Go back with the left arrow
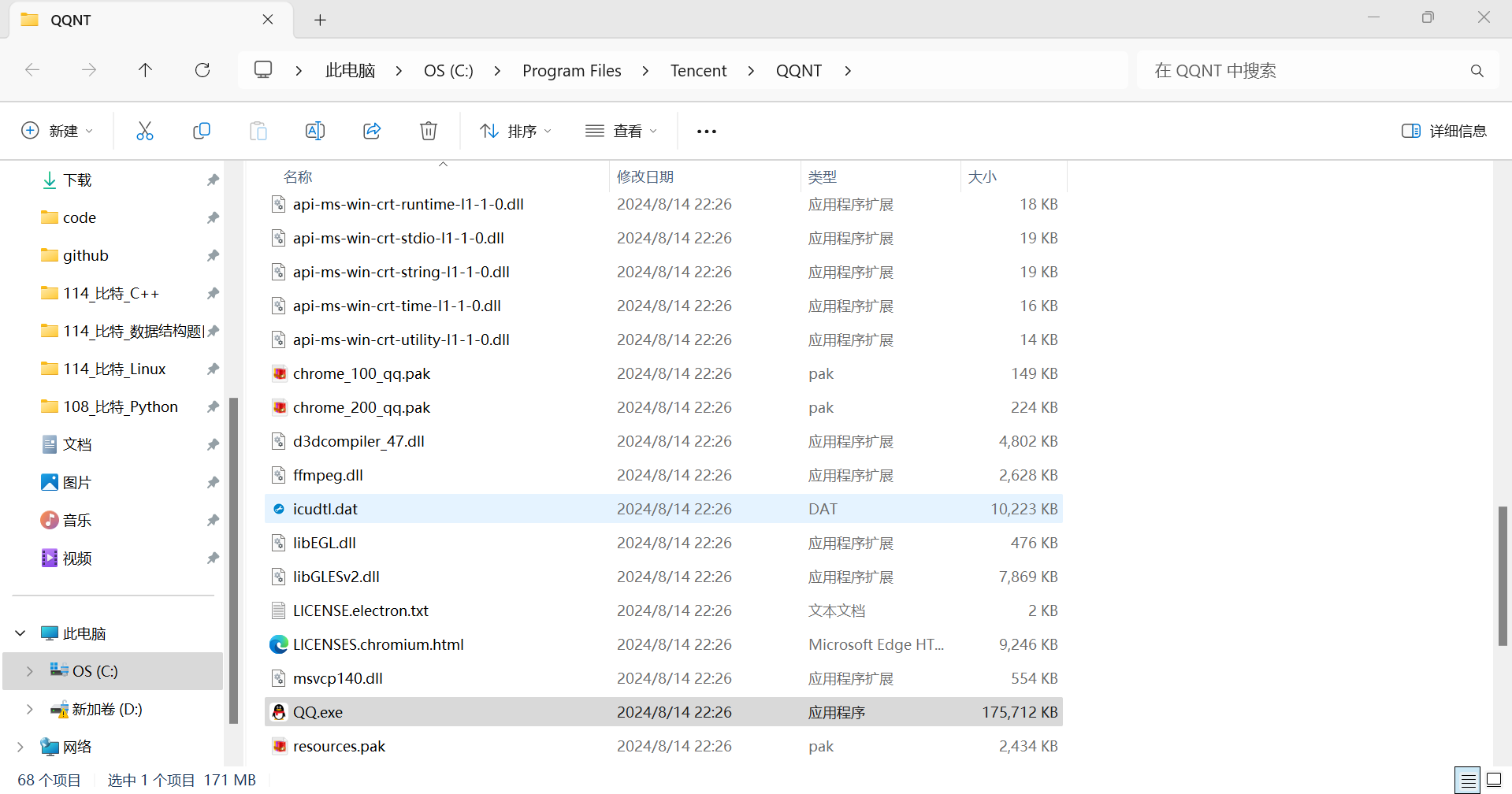The height and width of the screenshot is (794, 1512). pyautogui.click(x=32, y=70)
